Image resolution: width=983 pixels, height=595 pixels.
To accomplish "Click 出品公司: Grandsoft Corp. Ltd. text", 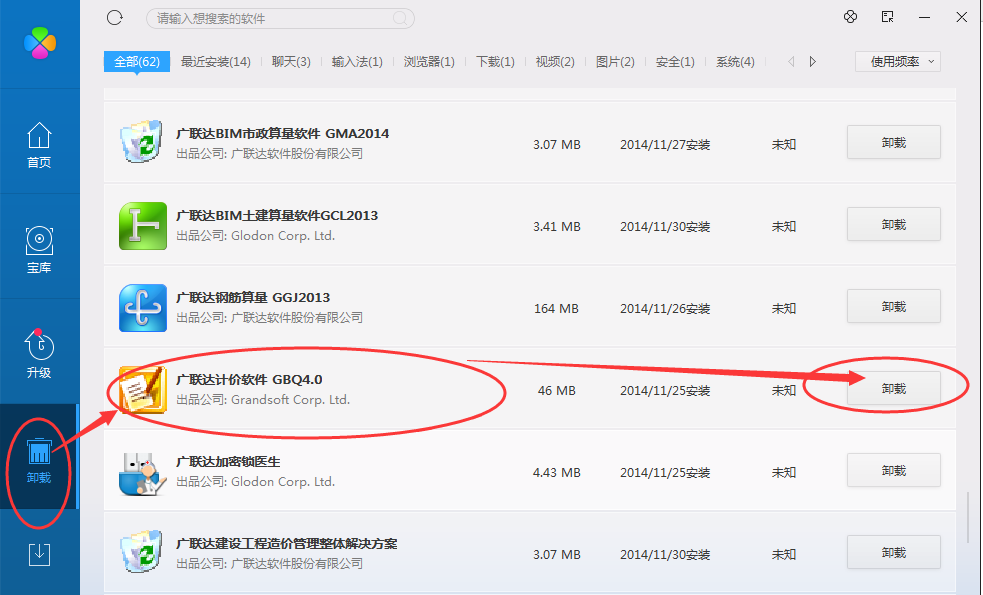I will [x=263, y=400].
